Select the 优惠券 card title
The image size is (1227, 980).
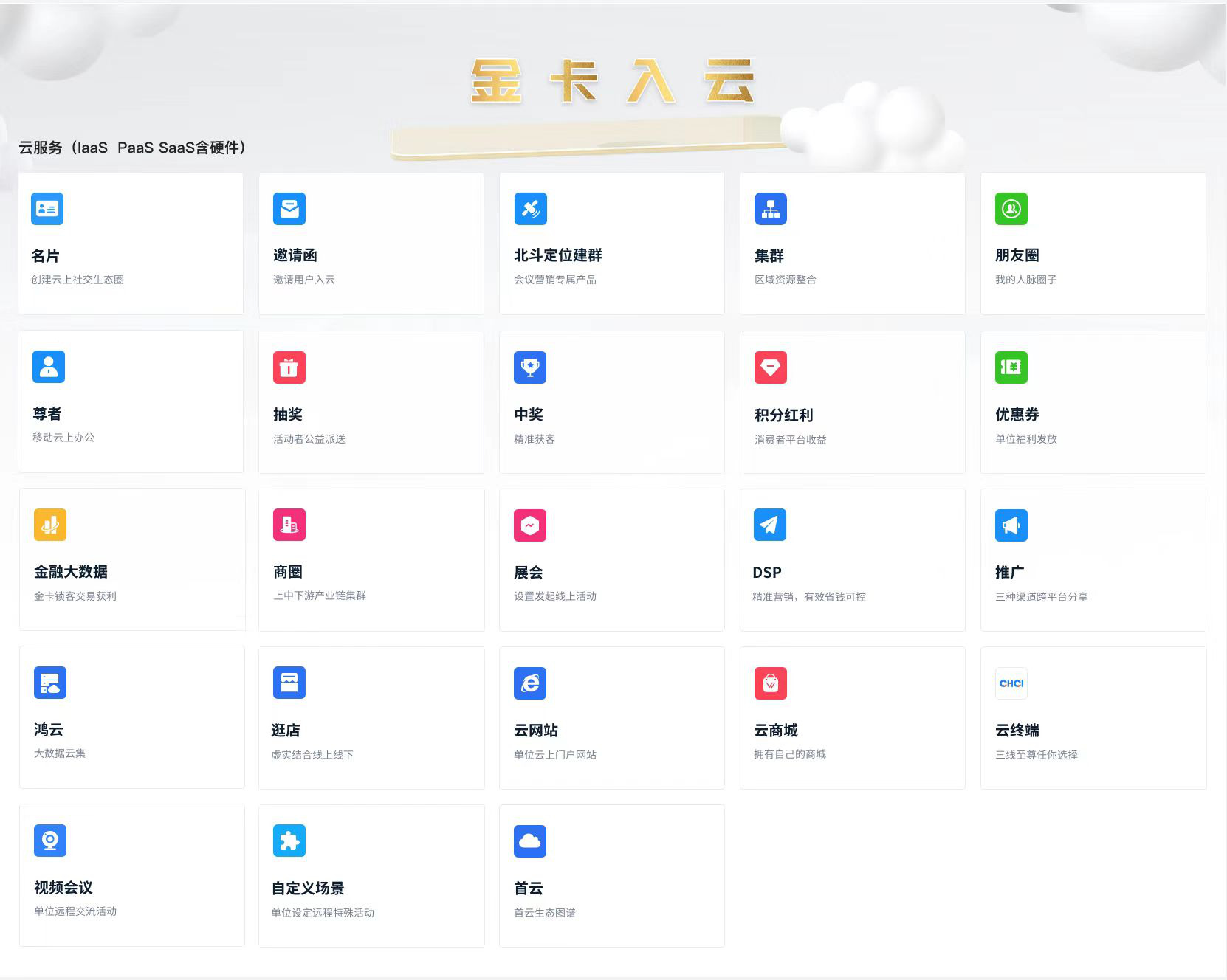1017,415
